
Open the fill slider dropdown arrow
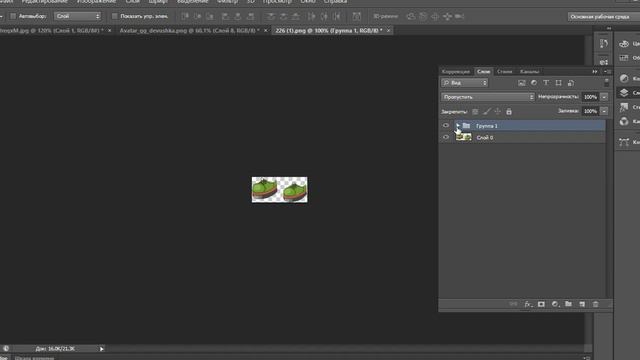604,111
